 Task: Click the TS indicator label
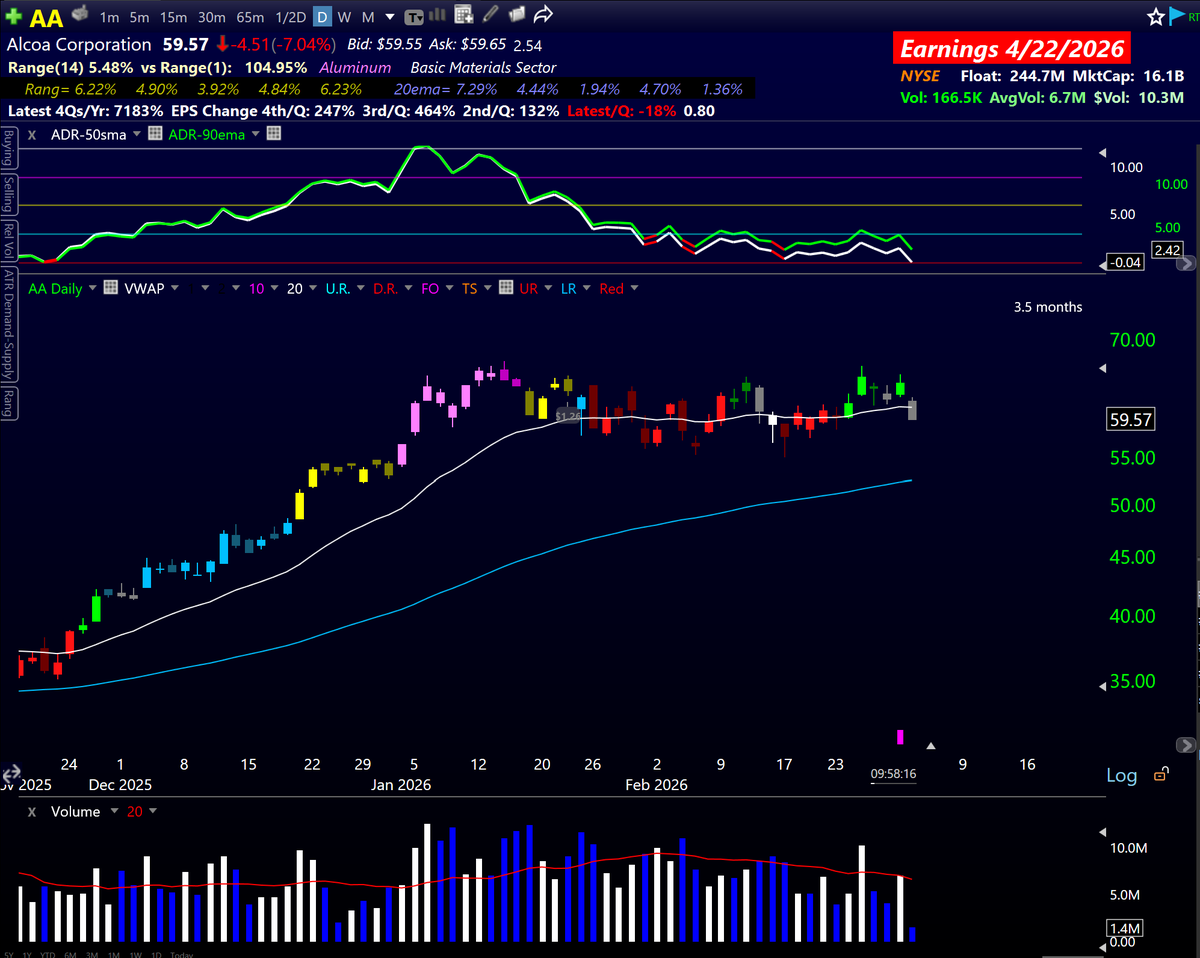(470, 288)
